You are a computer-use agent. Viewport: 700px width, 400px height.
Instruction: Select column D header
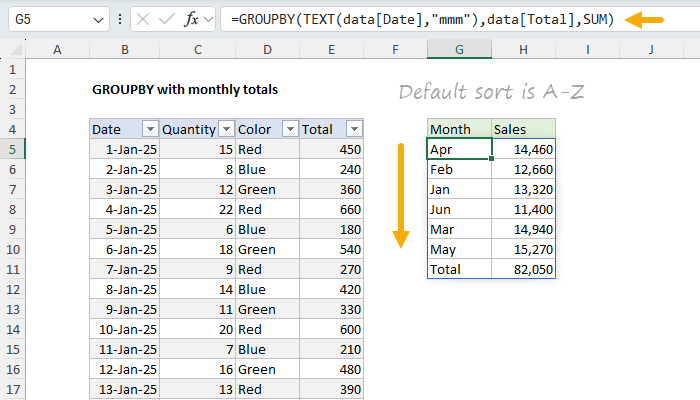tap(267, 50)
